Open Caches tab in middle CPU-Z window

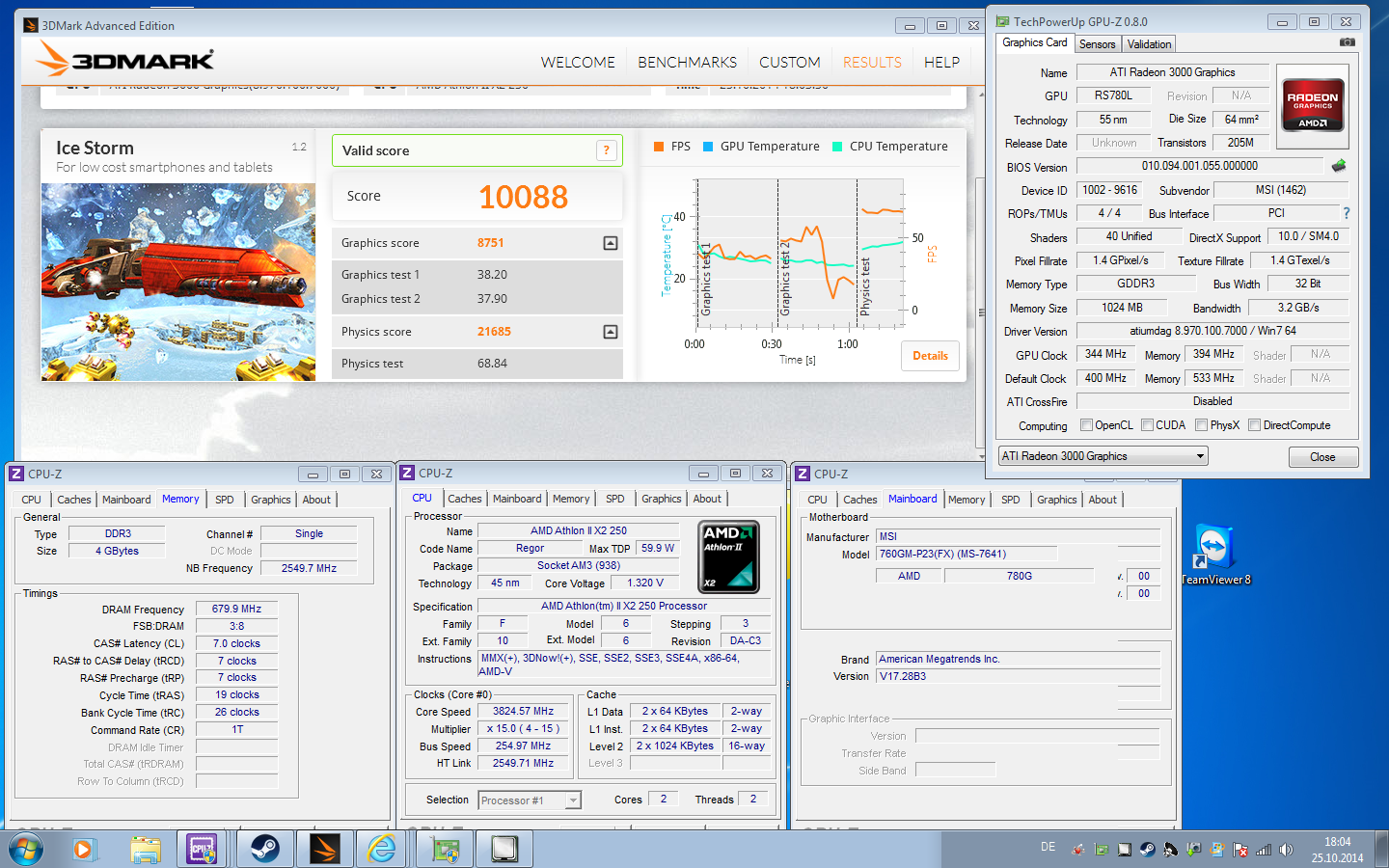464,499
